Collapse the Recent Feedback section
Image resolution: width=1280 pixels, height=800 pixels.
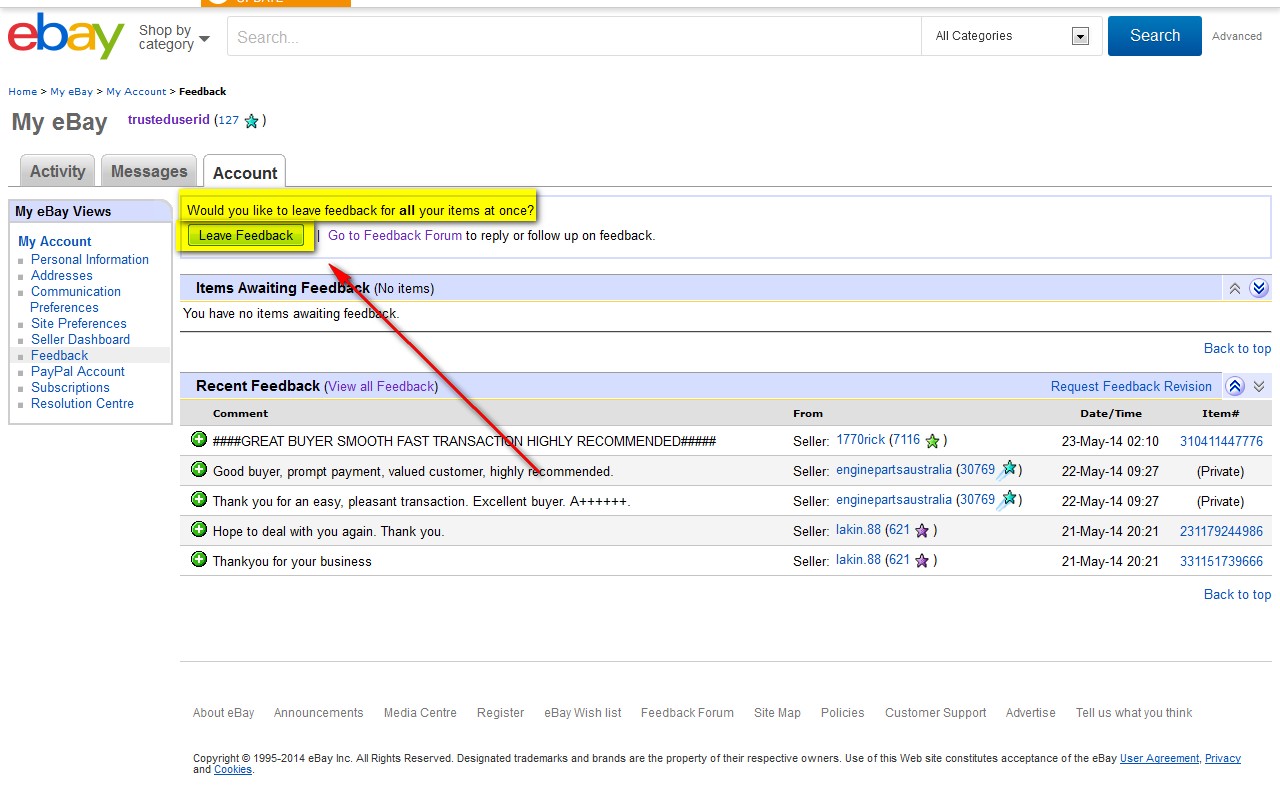click(x=1235, y=386)
